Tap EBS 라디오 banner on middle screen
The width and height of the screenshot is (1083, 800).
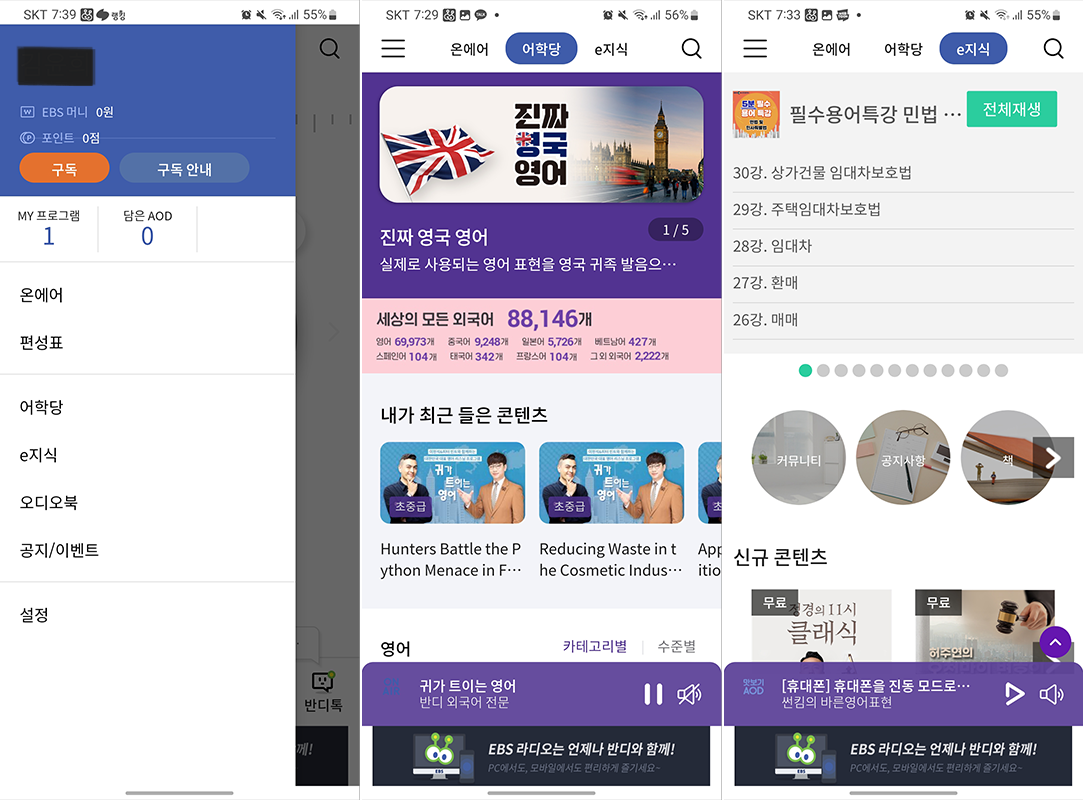point(542,756)
